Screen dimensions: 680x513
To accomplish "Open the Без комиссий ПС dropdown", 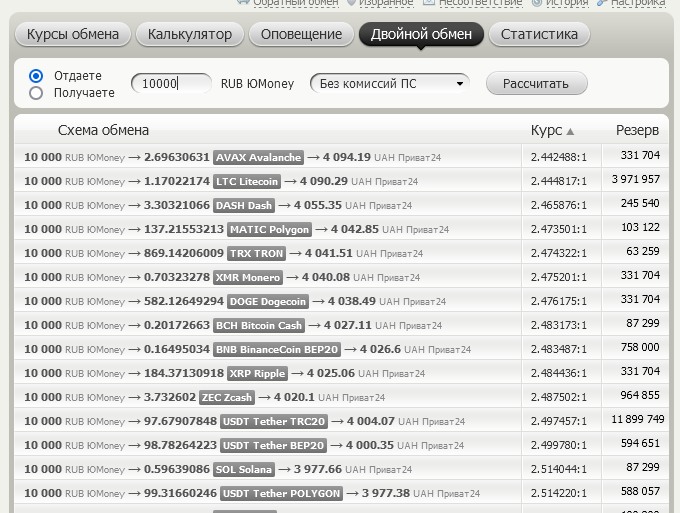I will [x=390, y=83].
